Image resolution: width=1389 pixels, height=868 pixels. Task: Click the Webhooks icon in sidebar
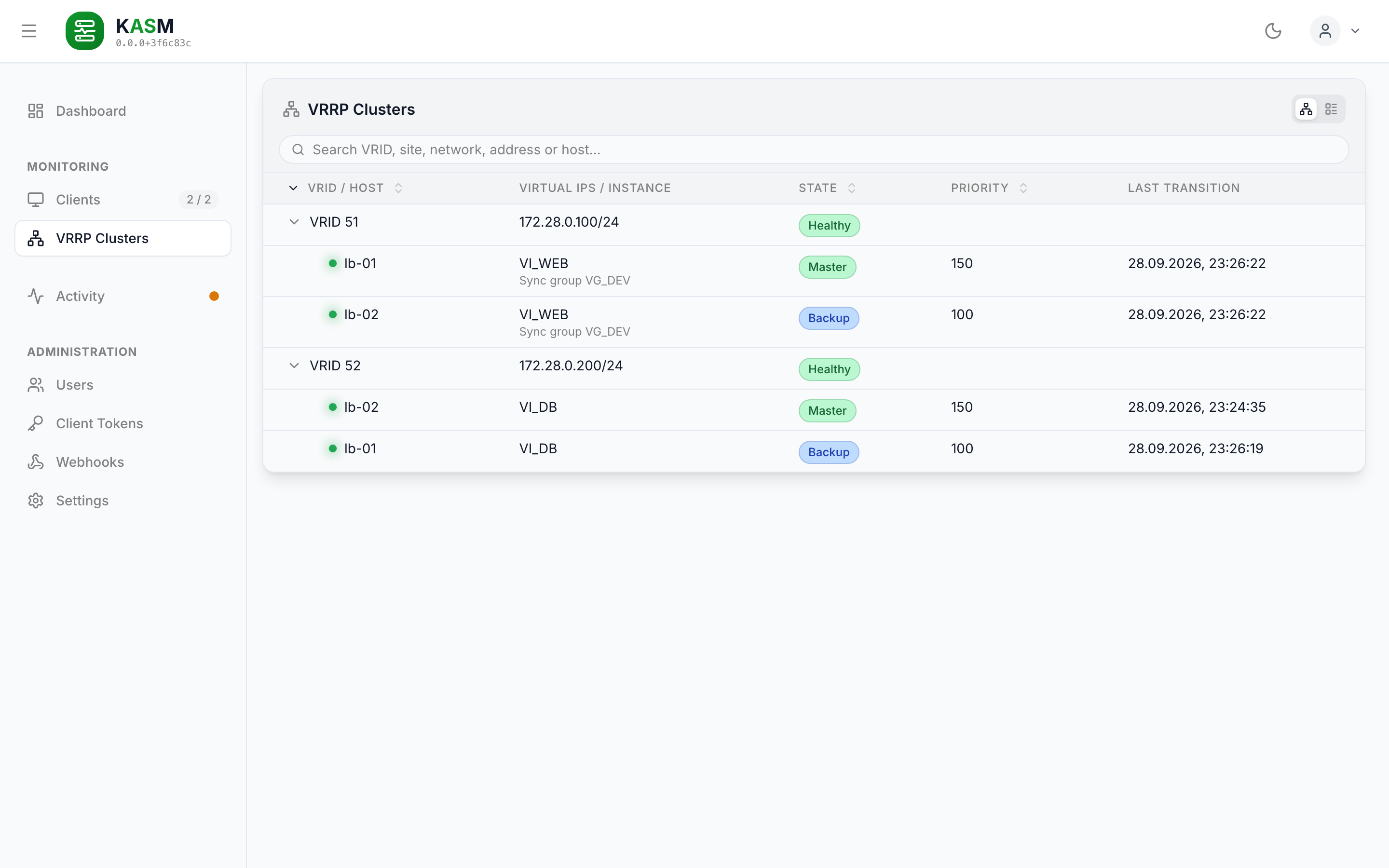point(36,462)
